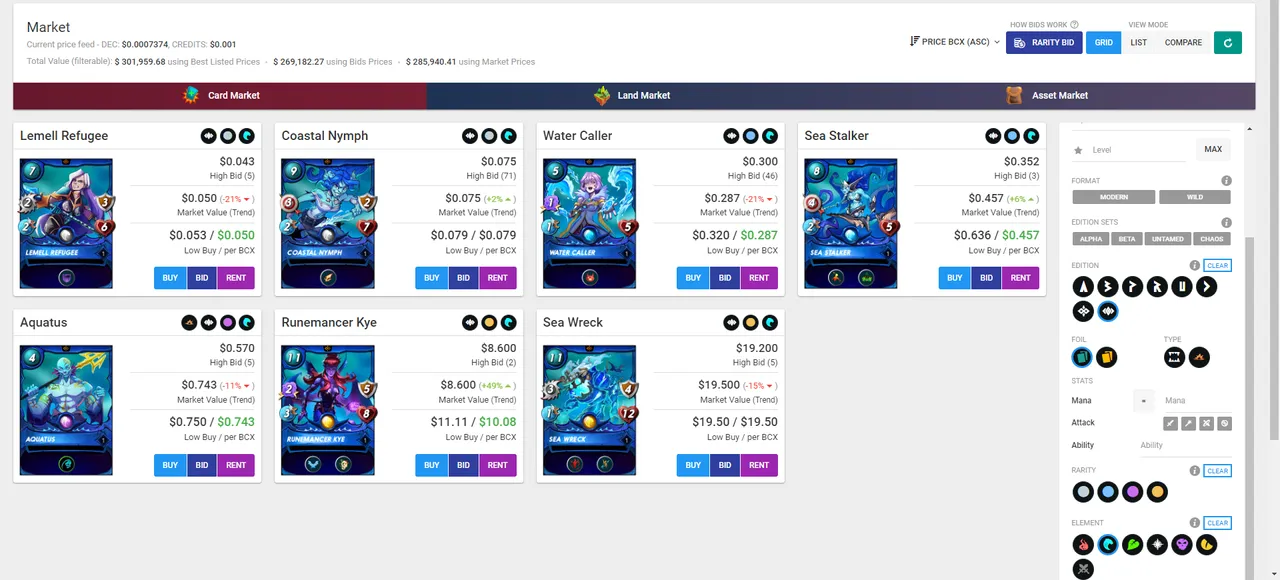Select gray Common rarity circle
Viewport: 1280px width, 580px height.
pos(1083,492)
